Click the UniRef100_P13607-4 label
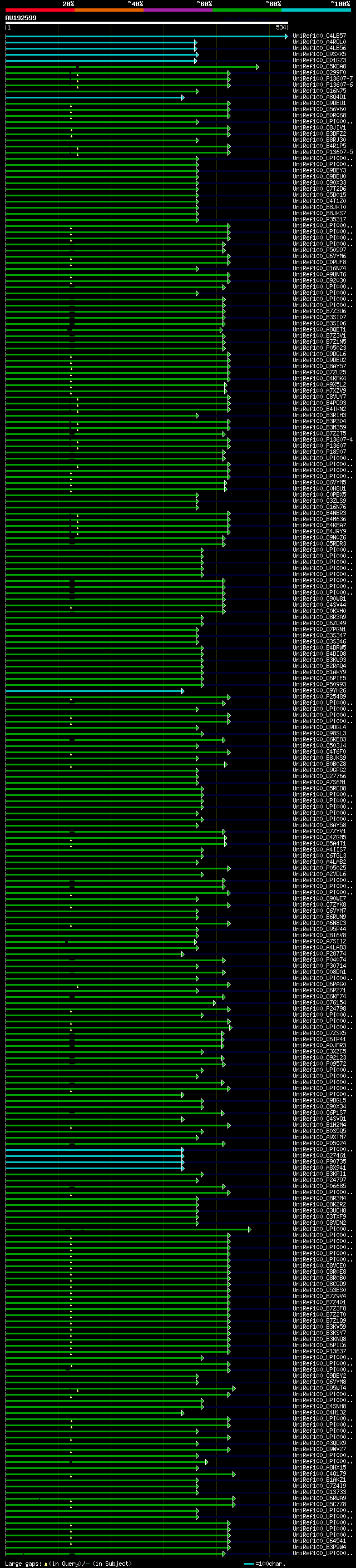This screenshot has height=1568, width=356. pyautogui.click(x=323, y=439)
